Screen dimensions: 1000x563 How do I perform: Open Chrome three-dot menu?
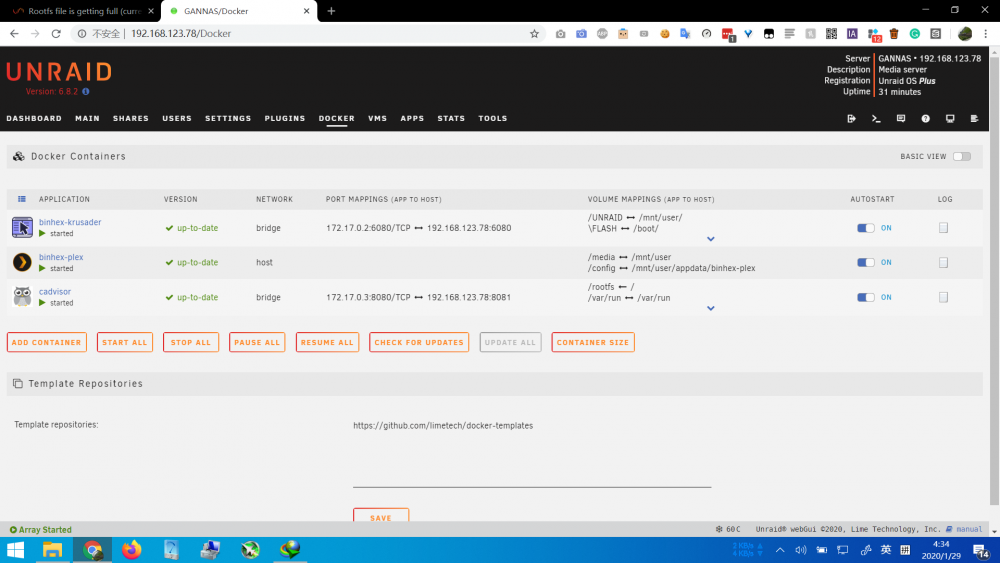click(x=986, y=34)
